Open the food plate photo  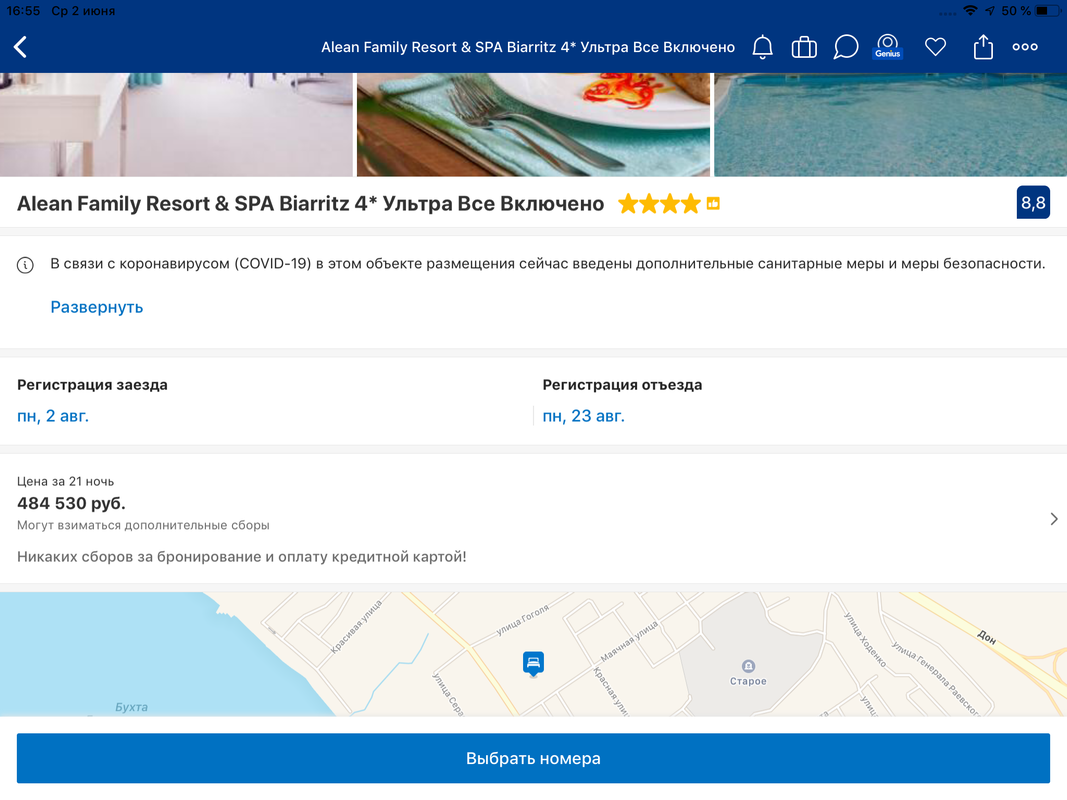click(534, 124)
